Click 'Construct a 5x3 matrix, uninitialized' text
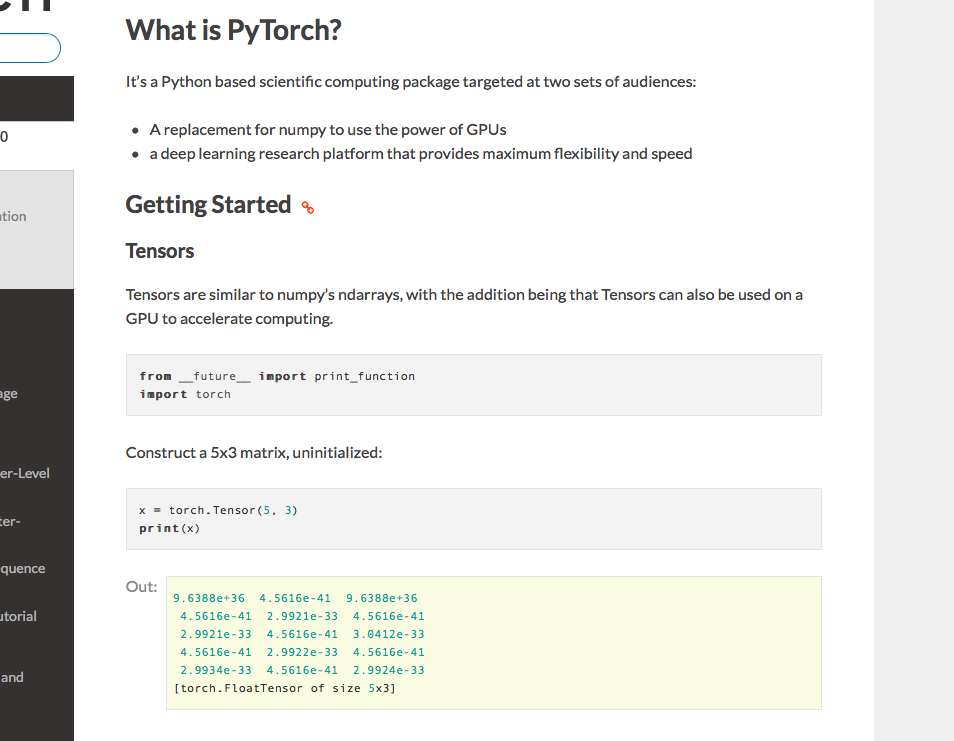Image resolution: width=954 pixels, height=741 pixels. (254, 453)
